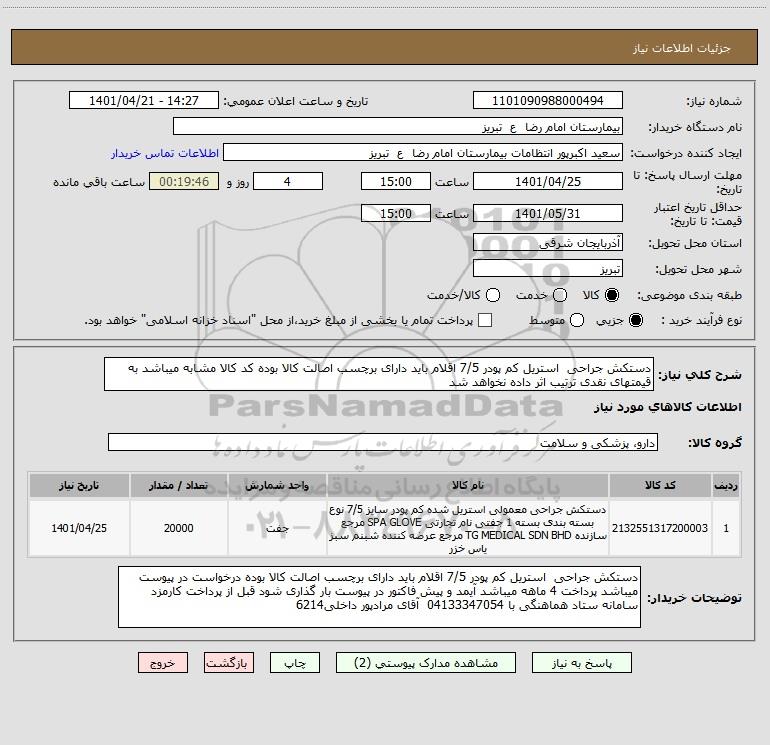Select the کالا radio button

click(x=612, y=295)
